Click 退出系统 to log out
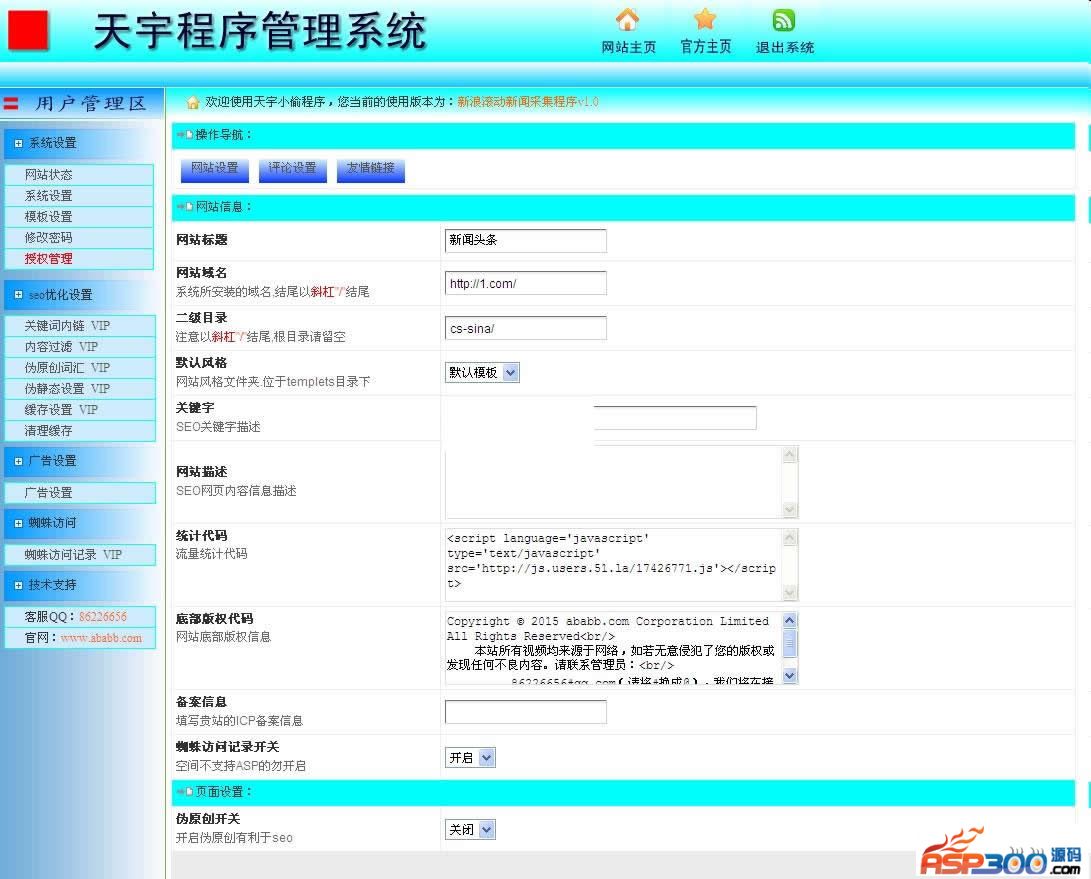This screenshot has height=879, width=1091. pos(785,47)
